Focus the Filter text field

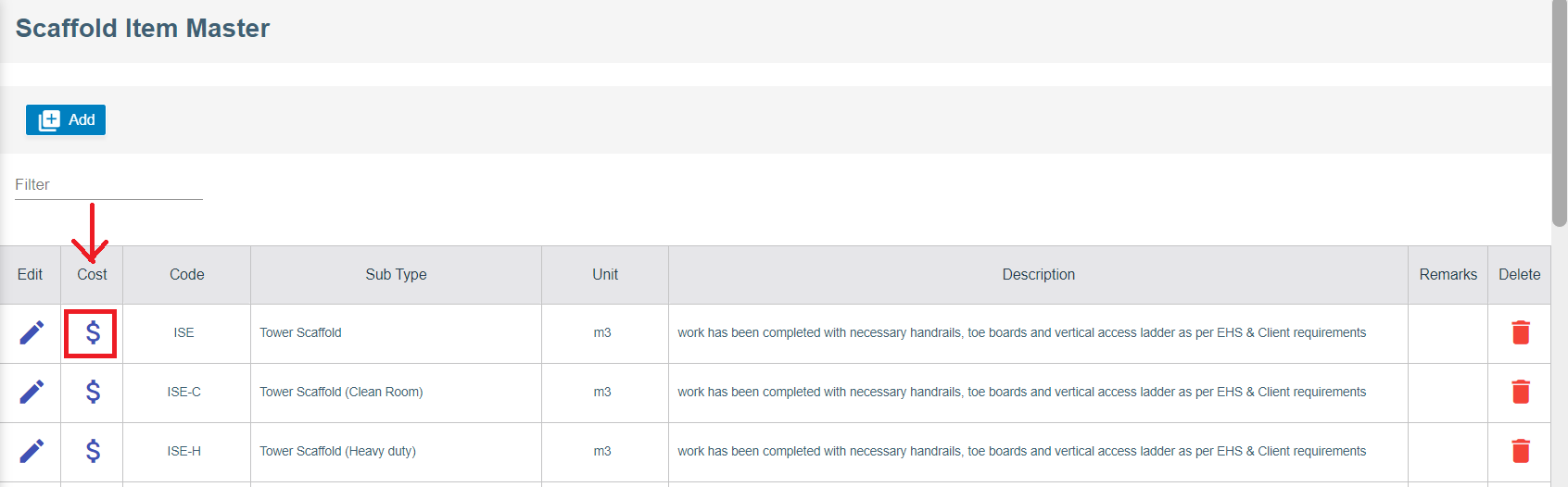[108, 185]
